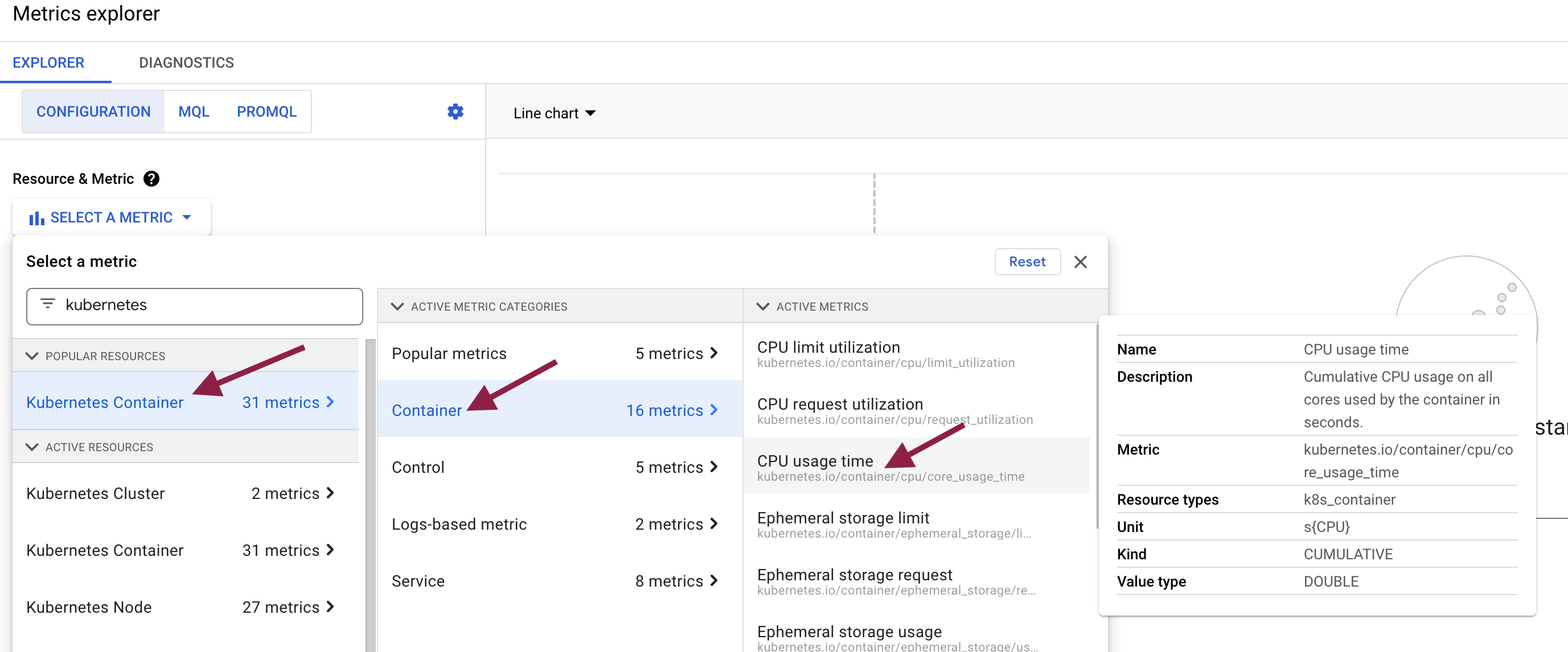Screen dimensions: 1568x652
Task: Open the Resource & Metric help icon
Action: click(x=152, y=178)
